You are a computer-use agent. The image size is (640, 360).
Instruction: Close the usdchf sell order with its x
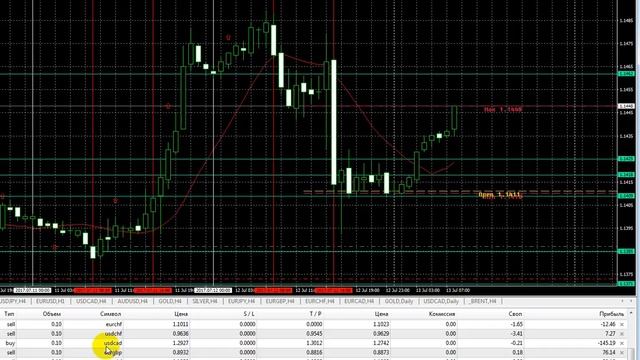622,333
